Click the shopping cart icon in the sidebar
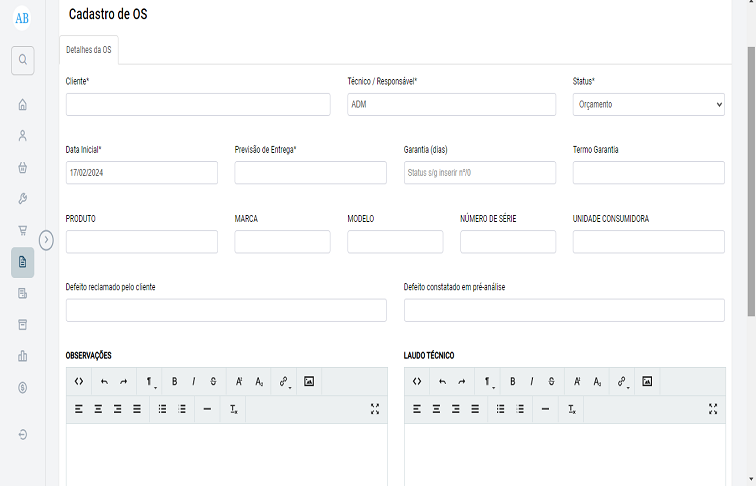This screenshot has width=756, height=486. (x=22, y=230)
